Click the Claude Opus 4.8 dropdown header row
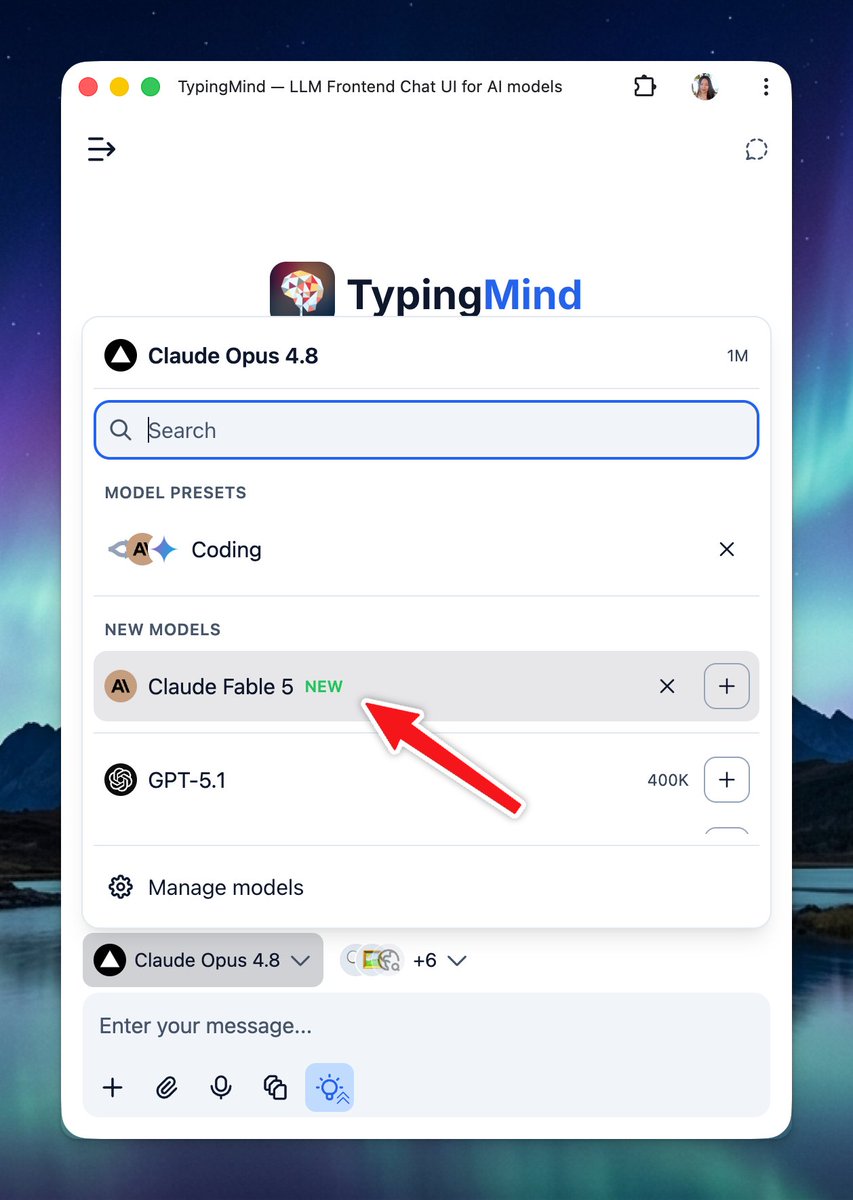853x1200 pixels. pyautogui.click(x=426, y=355)
